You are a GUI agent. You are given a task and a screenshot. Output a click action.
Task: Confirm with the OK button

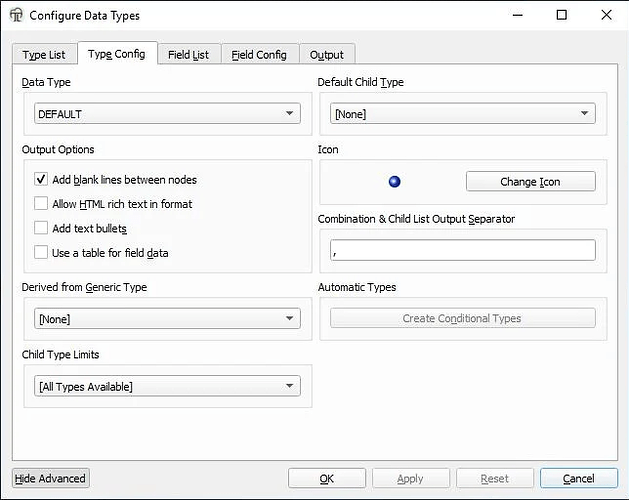(x=326, y=479)
